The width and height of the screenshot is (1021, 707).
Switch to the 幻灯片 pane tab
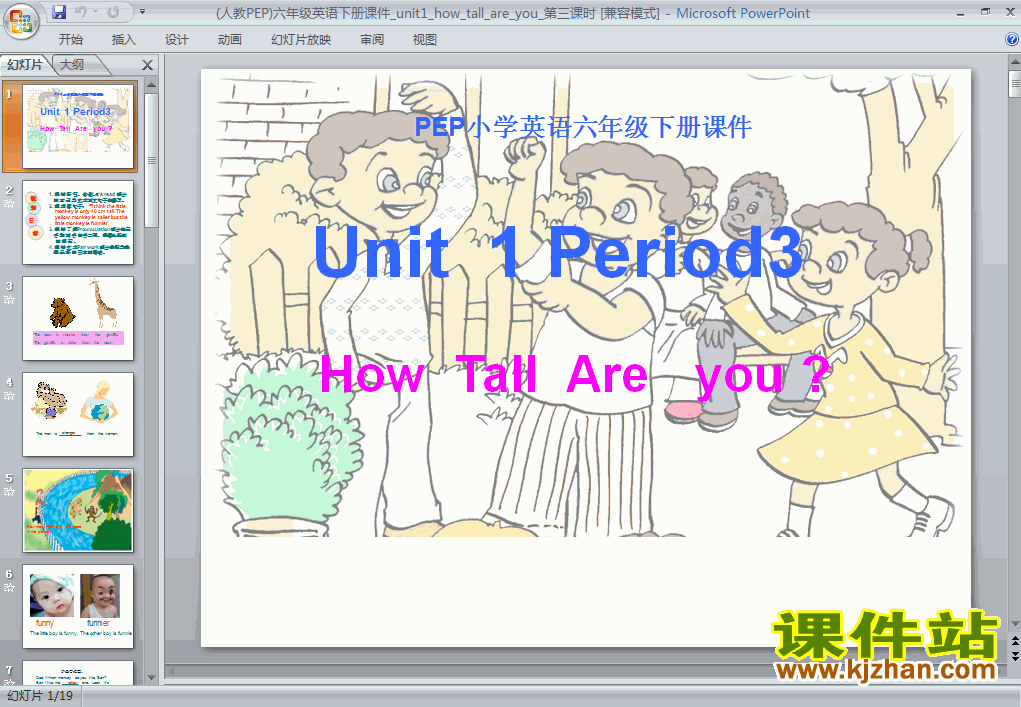coord(26,64)
